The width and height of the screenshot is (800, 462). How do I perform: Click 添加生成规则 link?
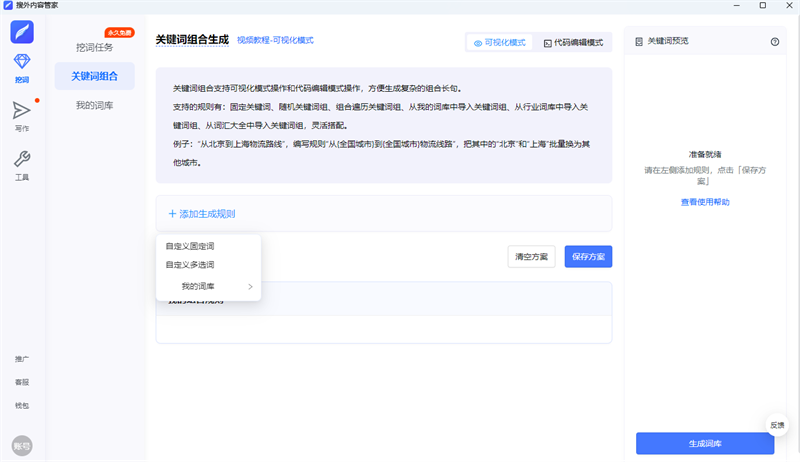[202, 214]
